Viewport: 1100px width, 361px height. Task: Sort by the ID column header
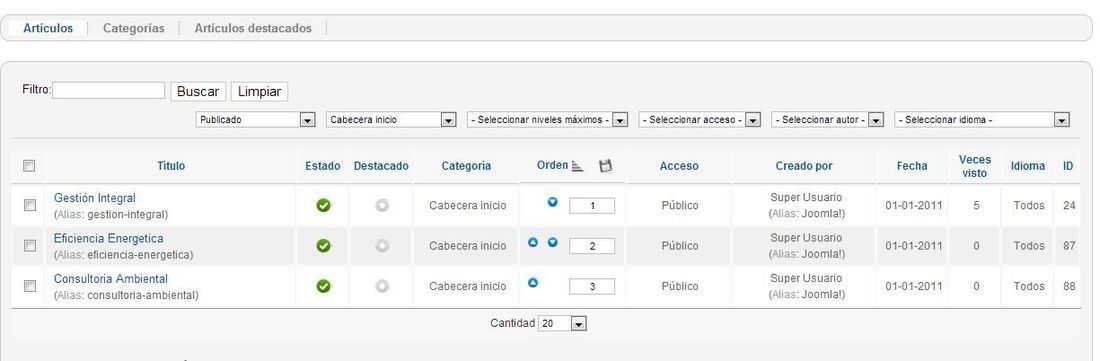(x=1068, y=166)
